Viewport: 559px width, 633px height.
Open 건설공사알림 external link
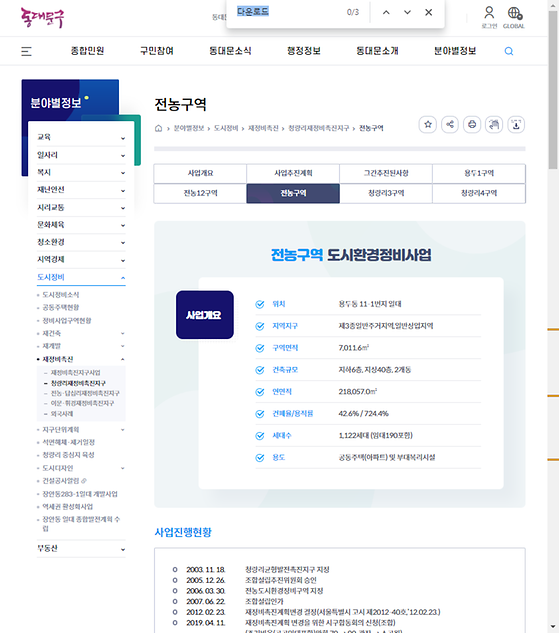(65, 481)
